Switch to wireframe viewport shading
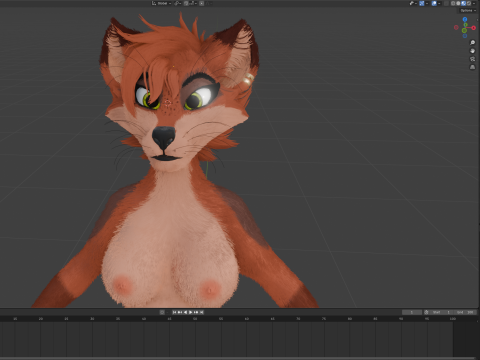Screen dimensions: 480x360 tap(453, 3)
